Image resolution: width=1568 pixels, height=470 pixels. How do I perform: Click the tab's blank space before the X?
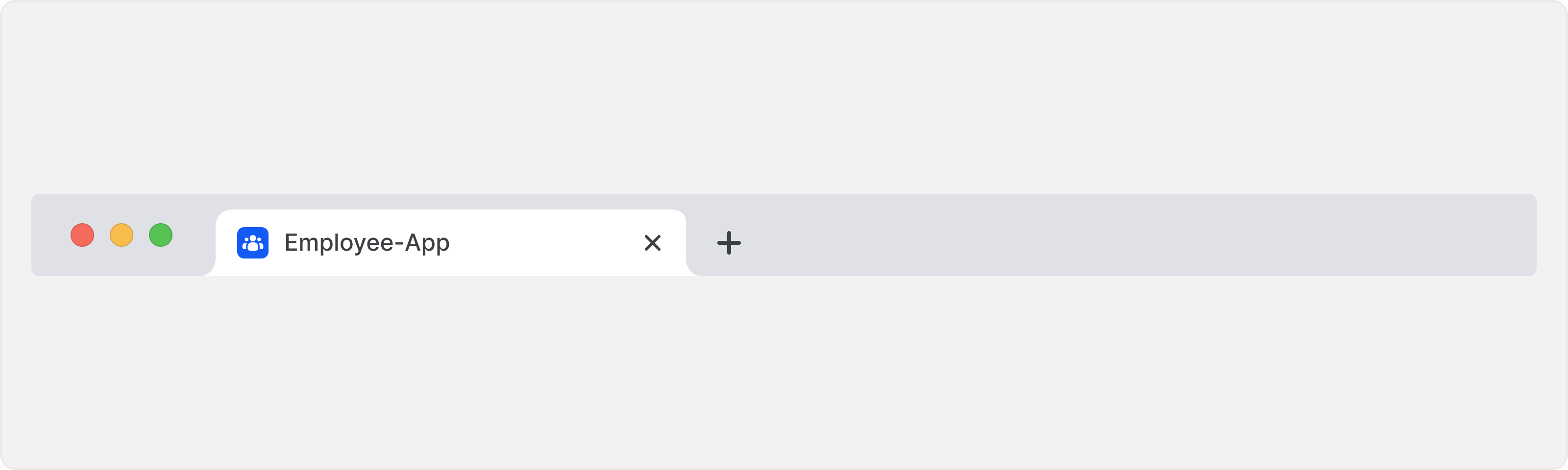click(546, 243)
